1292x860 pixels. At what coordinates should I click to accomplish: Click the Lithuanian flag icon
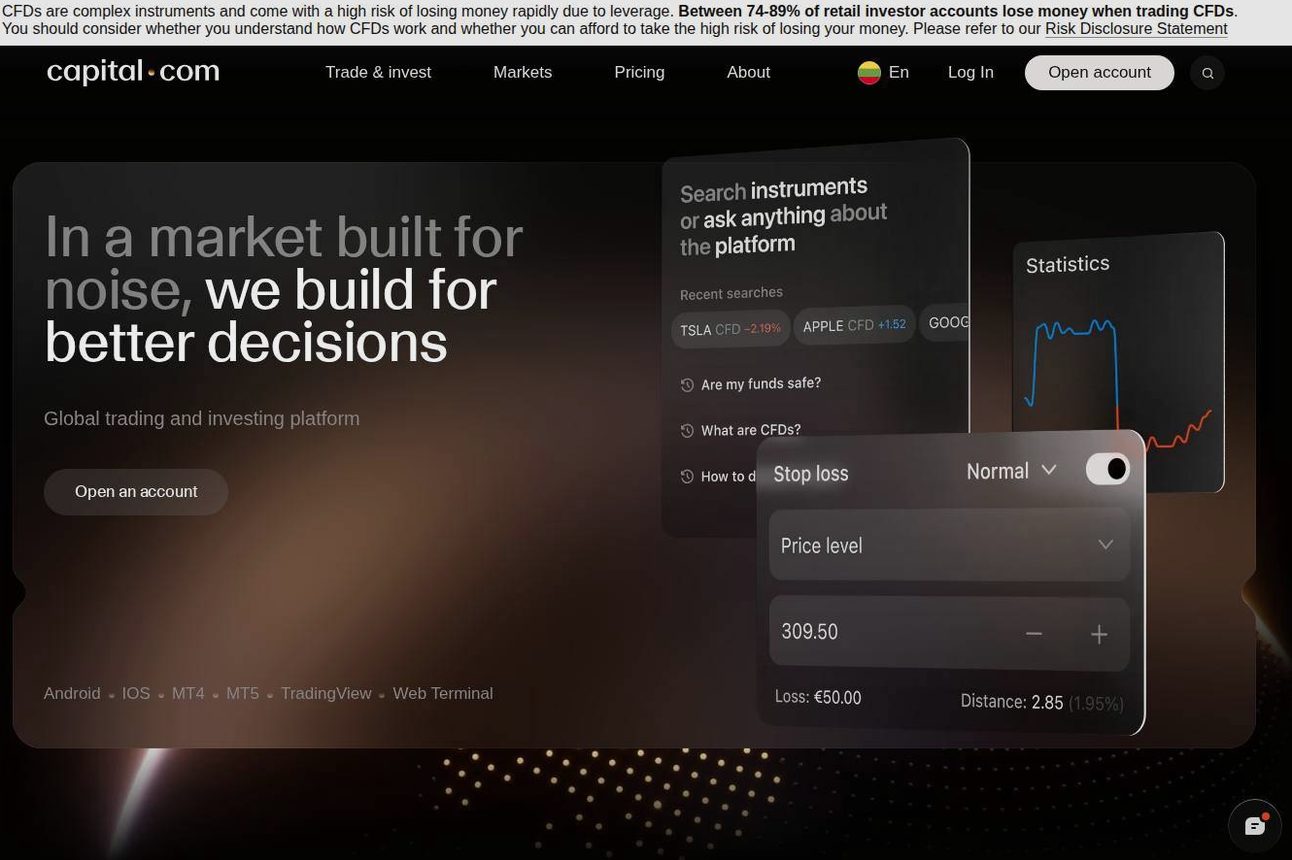point(869,73)
